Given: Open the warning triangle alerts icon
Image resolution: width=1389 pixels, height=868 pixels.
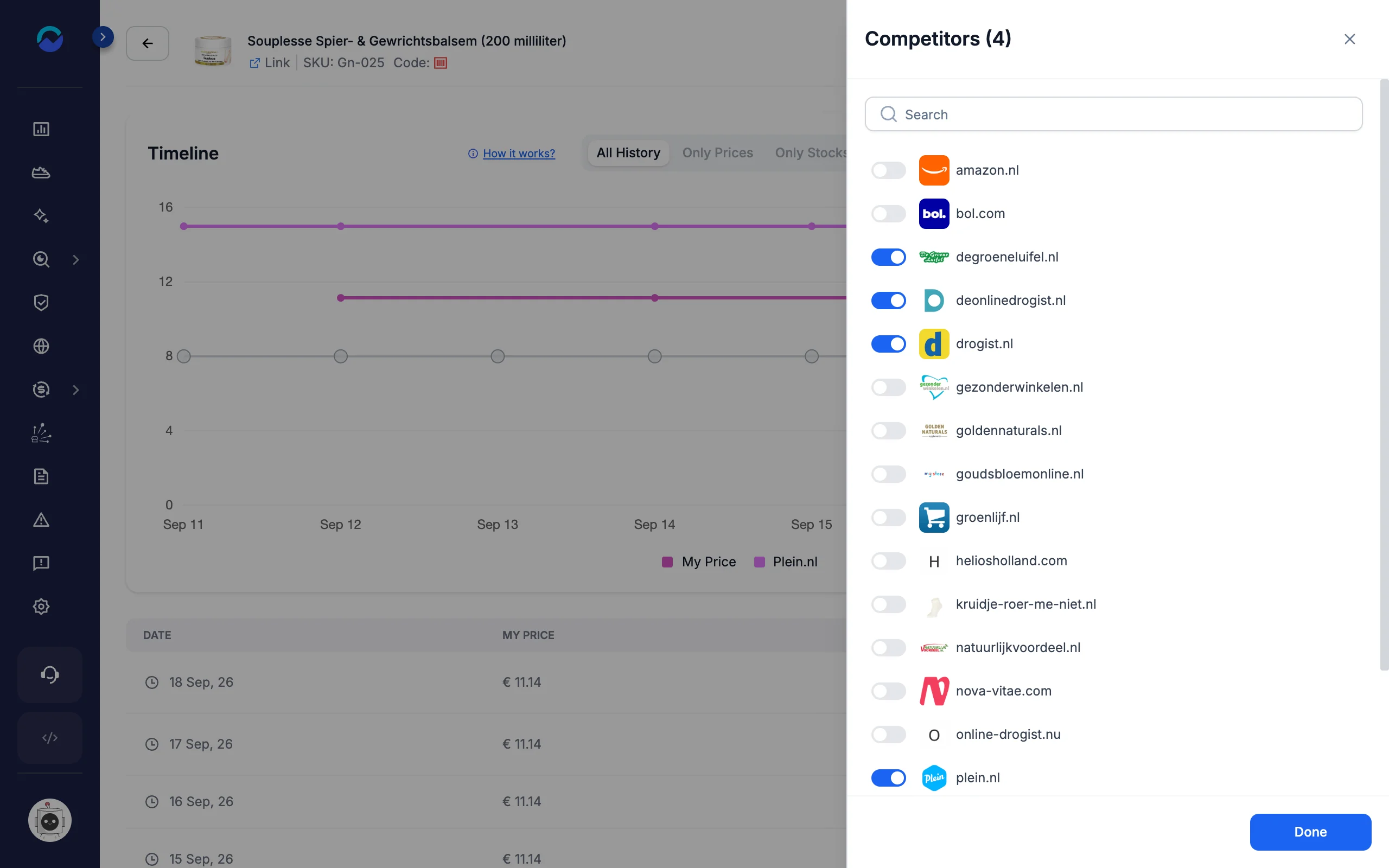Looking at the screenshot, I should [x=41, y=520].
